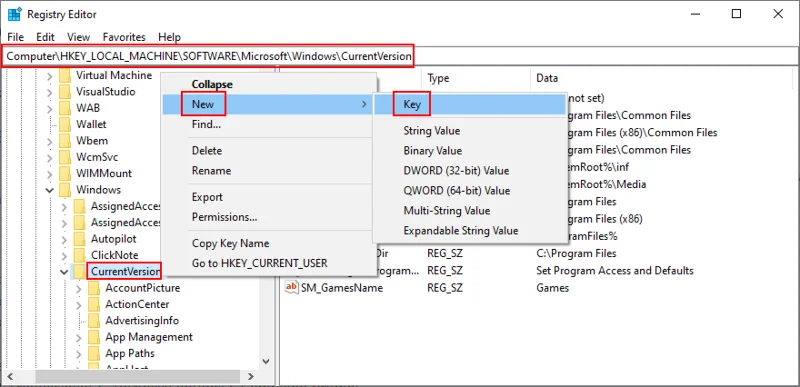Viewport: 800px width, 387px height.
Task: Choose Delete in the context menu
Action: [x=269, y=150]
